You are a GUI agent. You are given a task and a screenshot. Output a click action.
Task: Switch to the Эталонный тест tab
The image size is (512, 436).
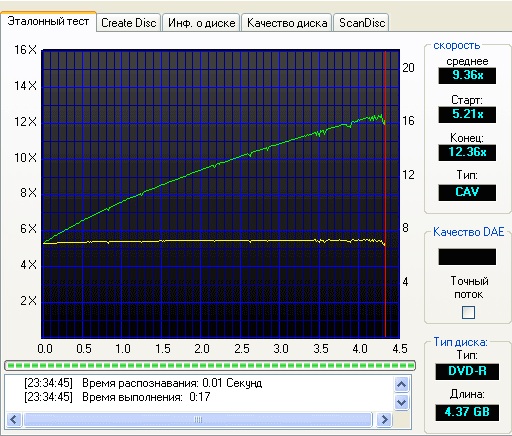[x=48, y=22]
